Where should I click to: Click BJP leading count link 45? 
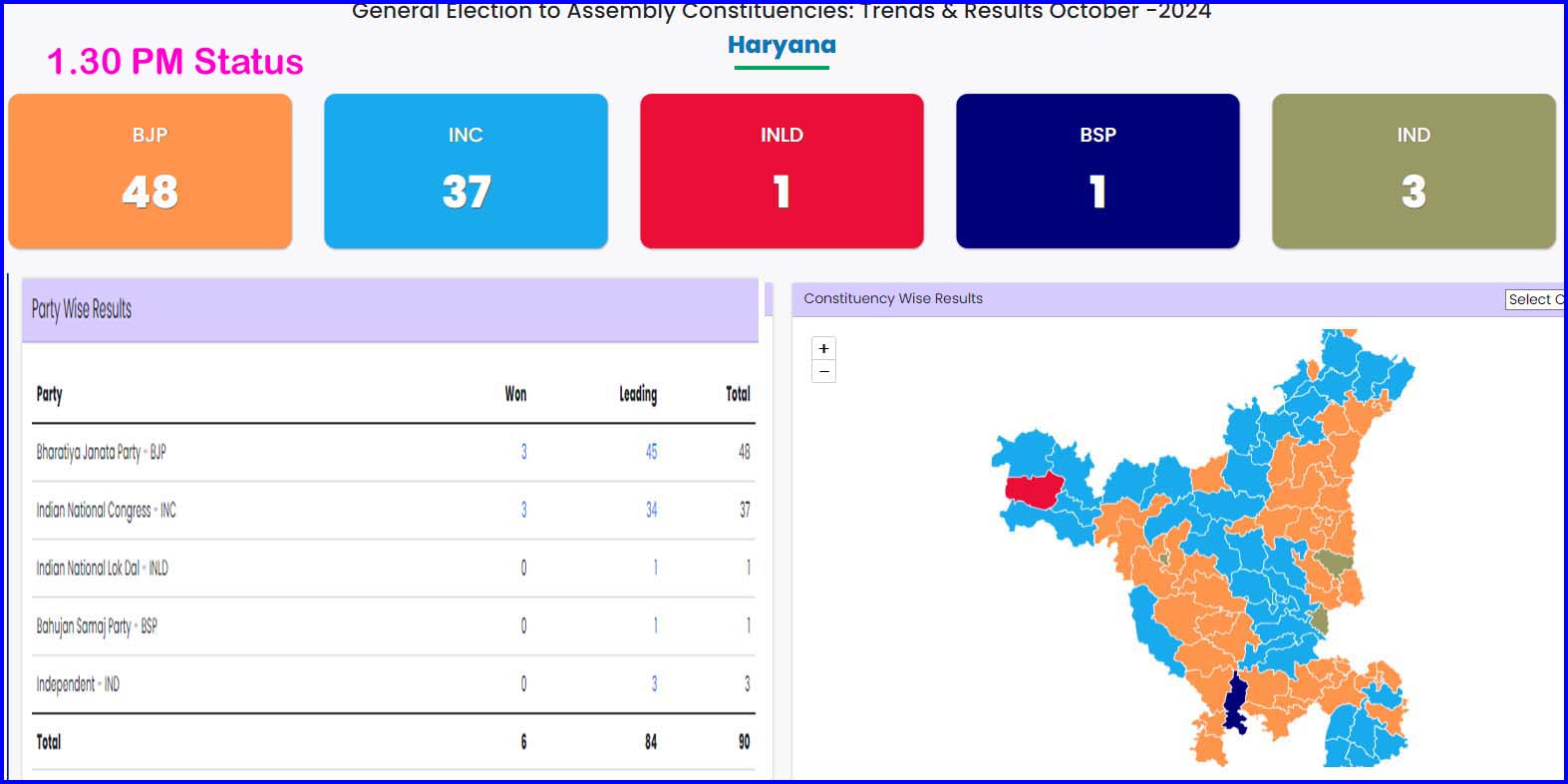click(651, 452)
